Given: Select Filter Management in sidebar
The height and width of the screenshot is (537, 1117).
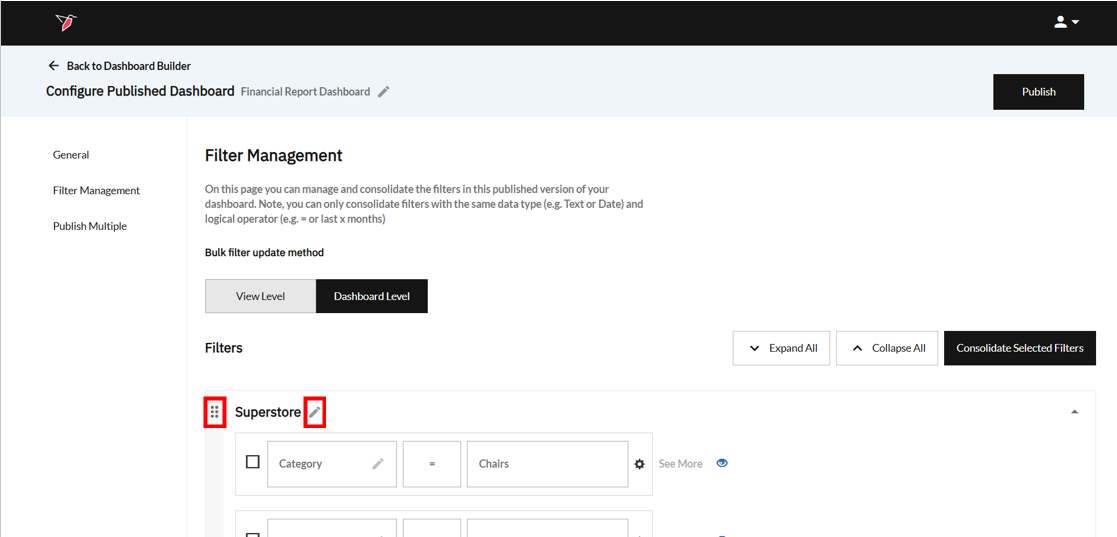Looking at the screenshot, I should pyautogui.click(x=96, y=190).
